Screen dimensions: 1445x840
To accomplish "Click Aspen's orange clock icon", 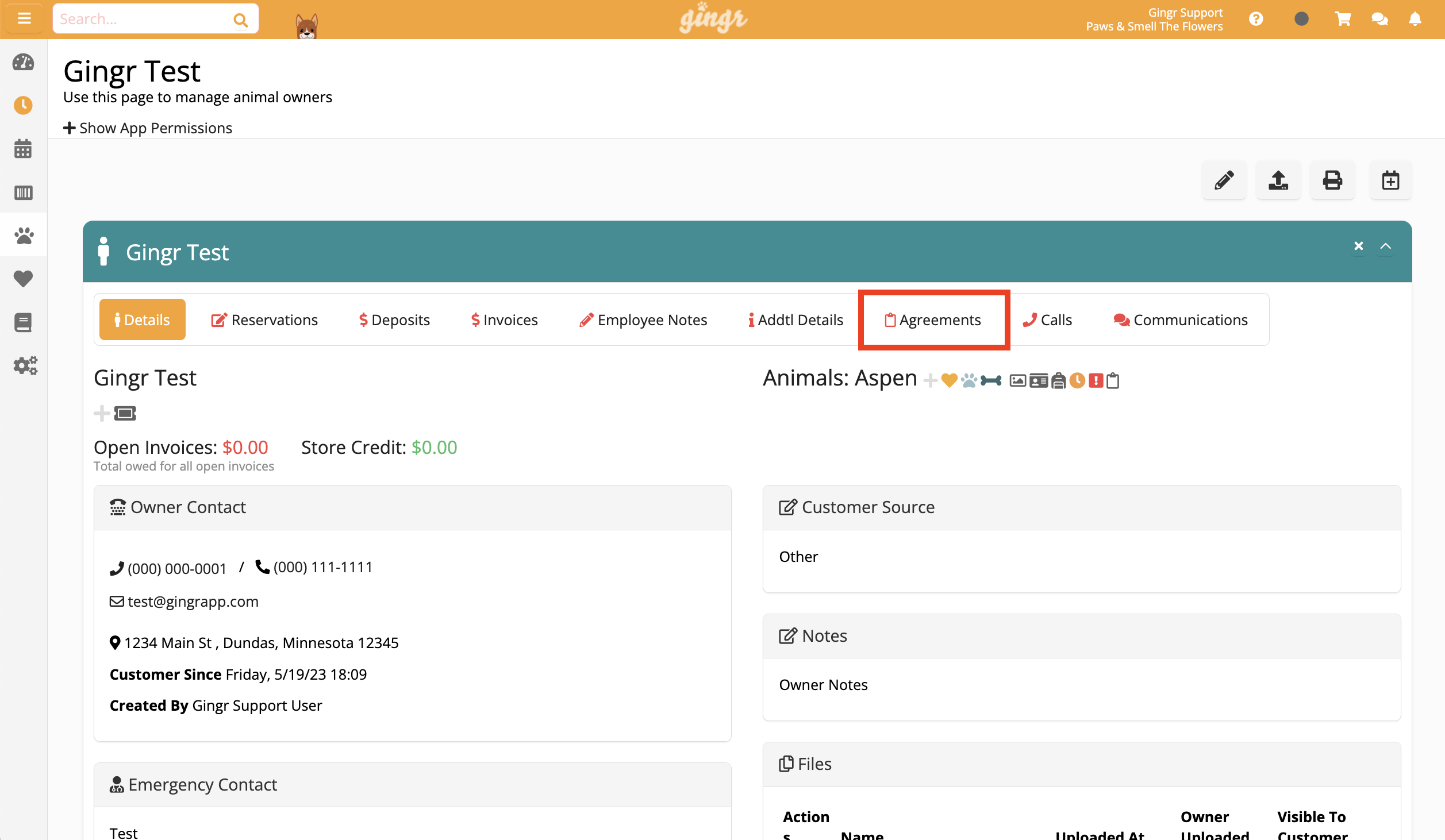I will click(1077, 380).
